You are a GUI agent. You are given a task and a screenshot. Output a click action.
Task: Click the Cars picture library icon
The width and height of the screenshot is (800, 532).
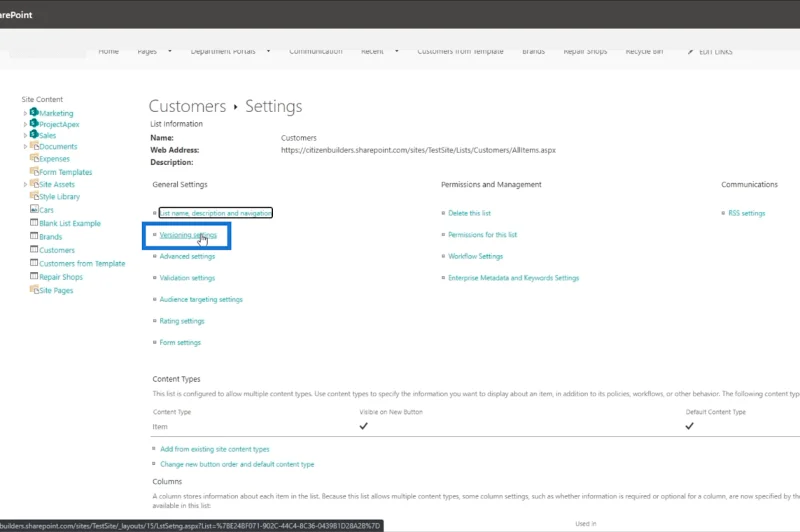(x=34, y=209)
